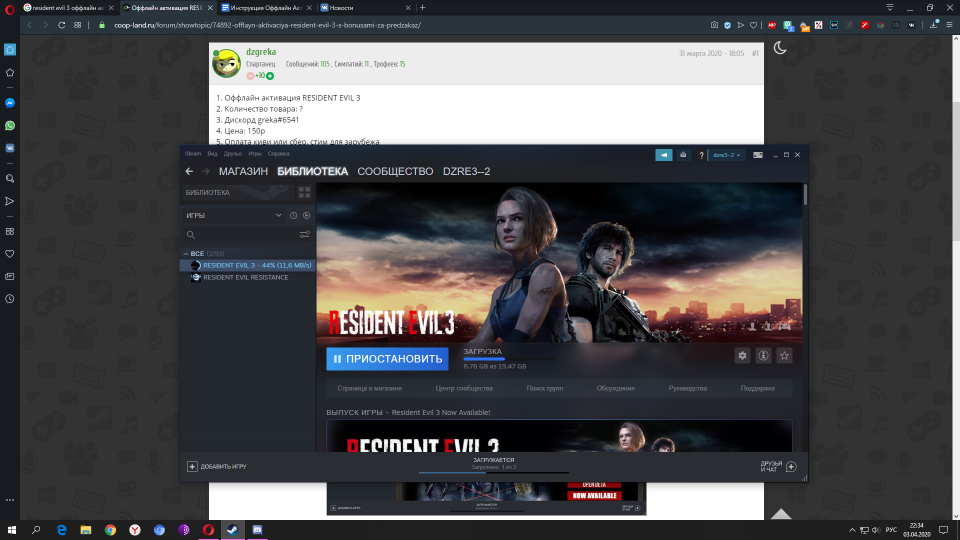The height and width of the screenshot is (540, 960).
Task: Show hidden system tray icons chevron
Action: 852,530
